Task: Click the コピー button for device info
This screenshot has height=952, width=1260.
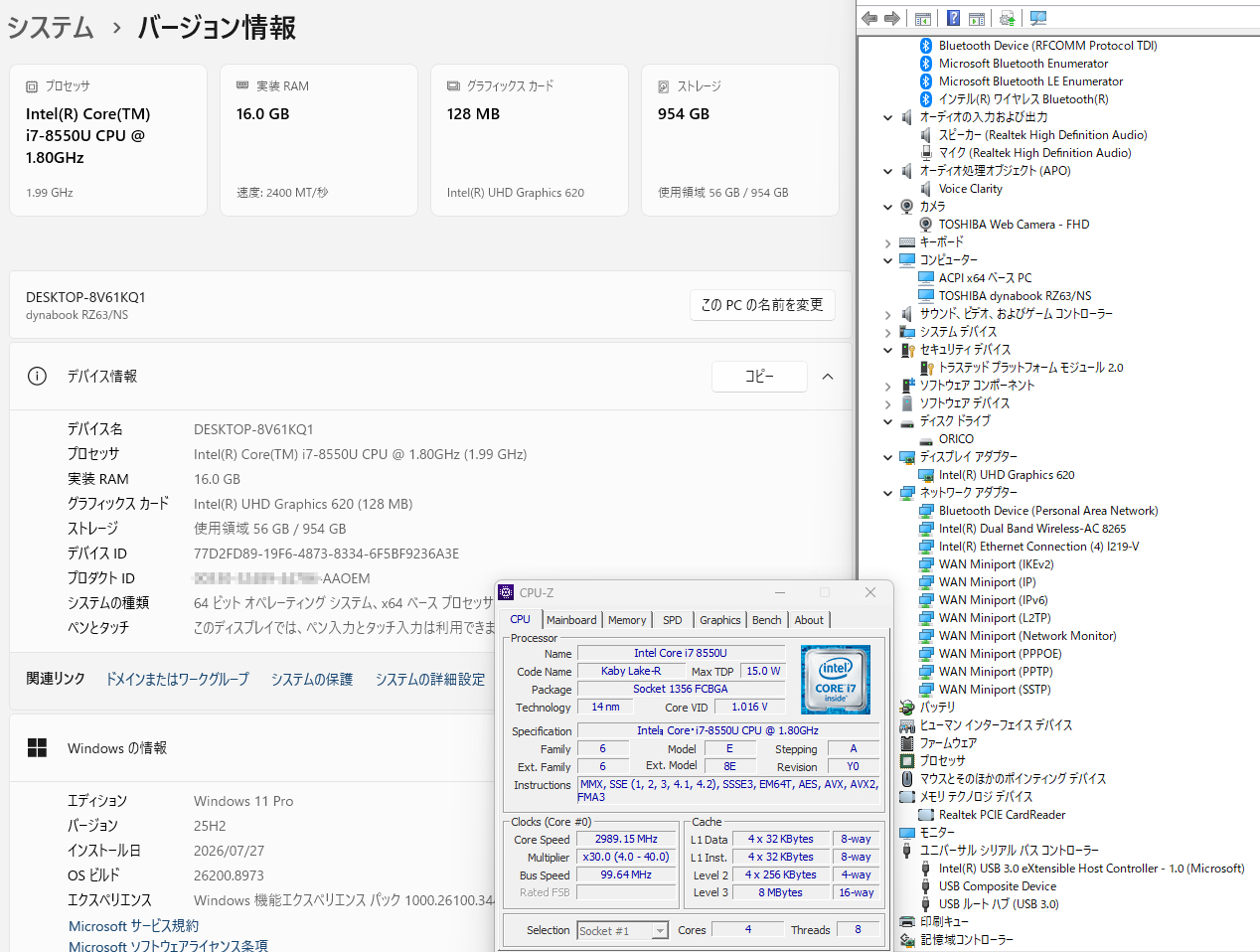Action: click(x=759, y=377)
